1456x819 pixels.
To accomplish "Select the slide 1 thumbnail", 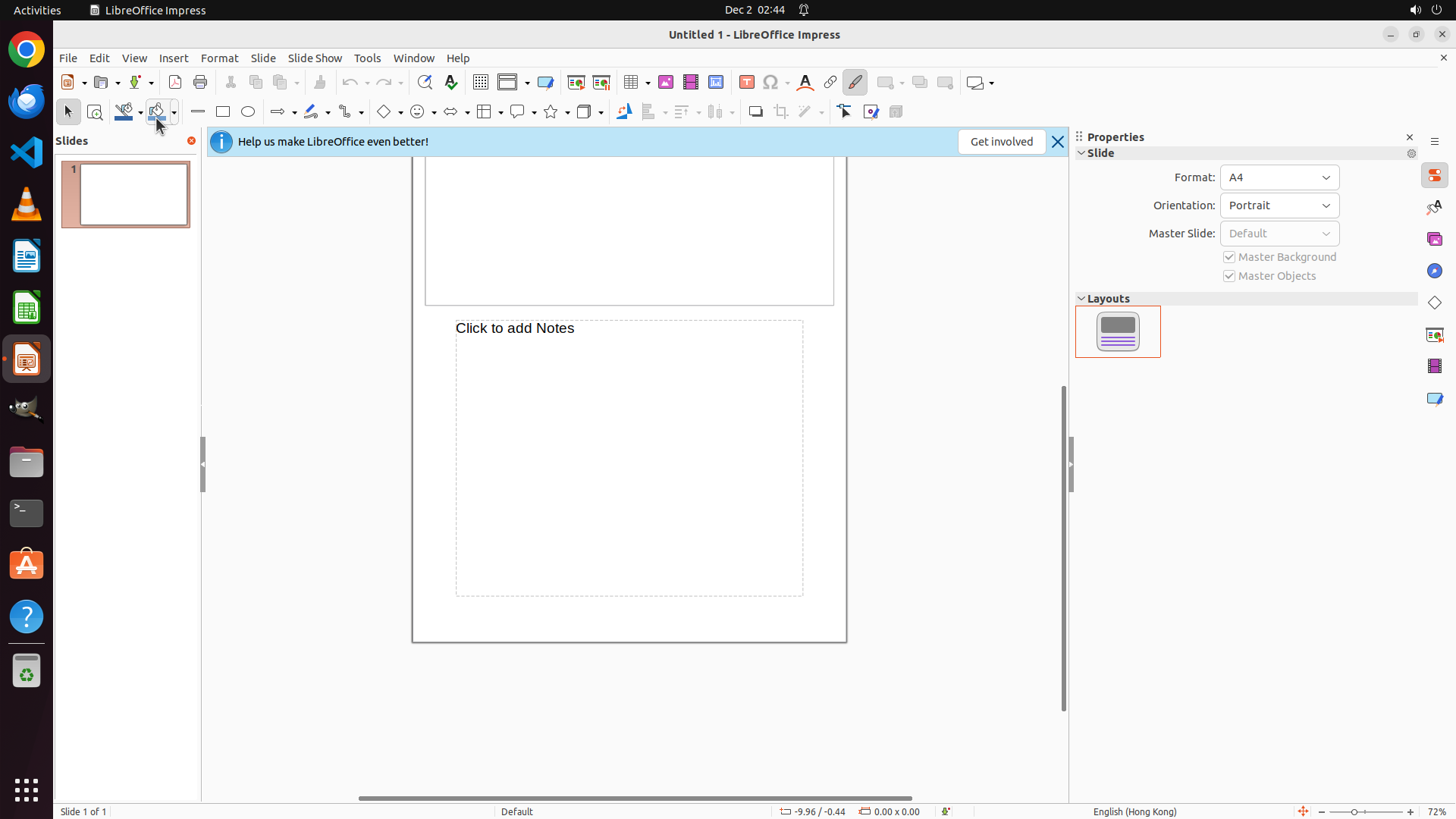I will 134,195.
